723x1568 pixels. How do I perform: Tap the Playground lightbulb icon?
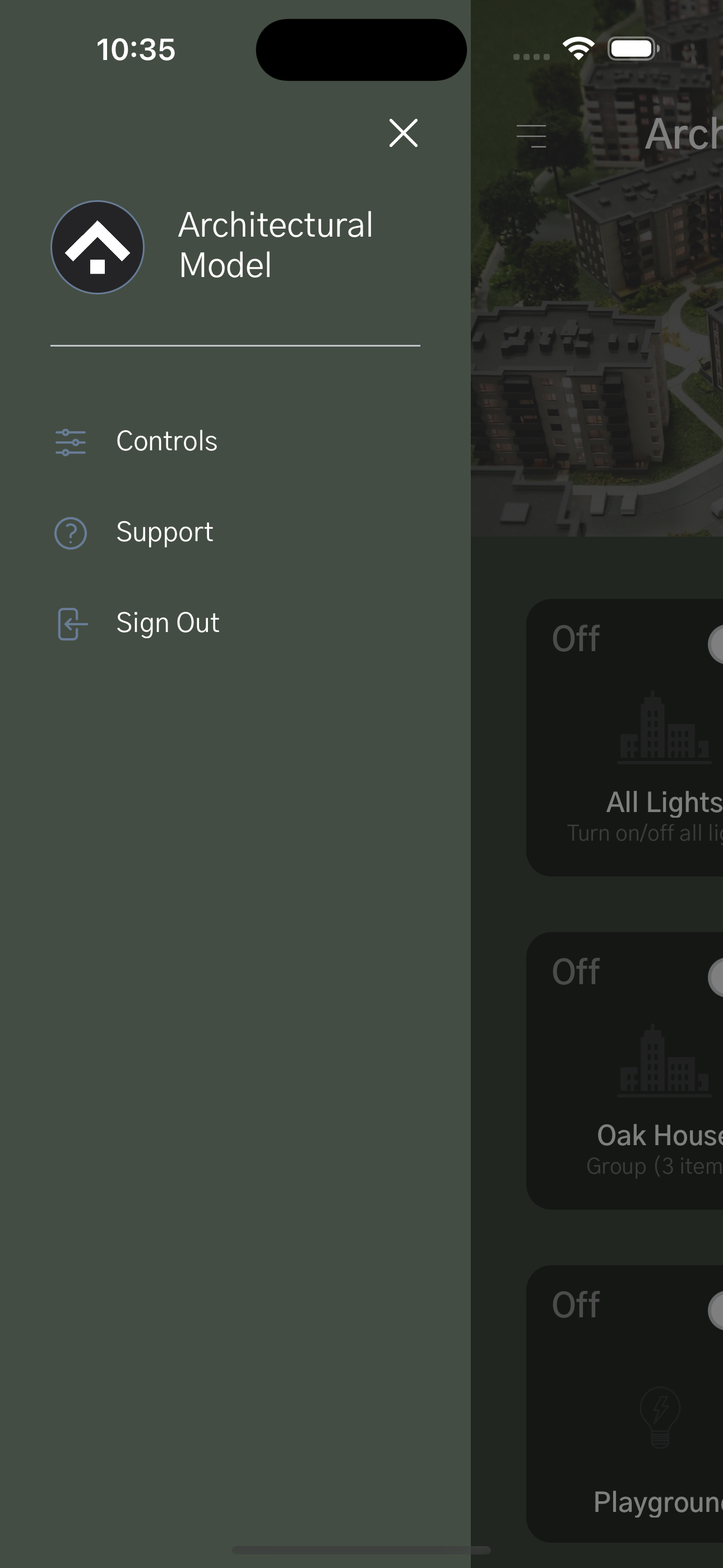660,1417
